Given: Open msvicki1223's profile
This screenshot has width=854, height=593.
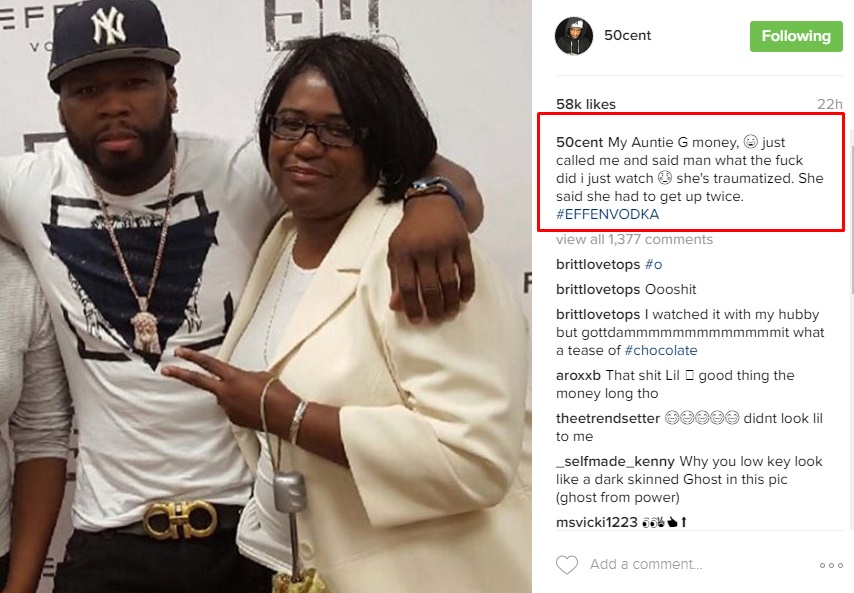Looking at the screenshot, I should tap(596, 522).
